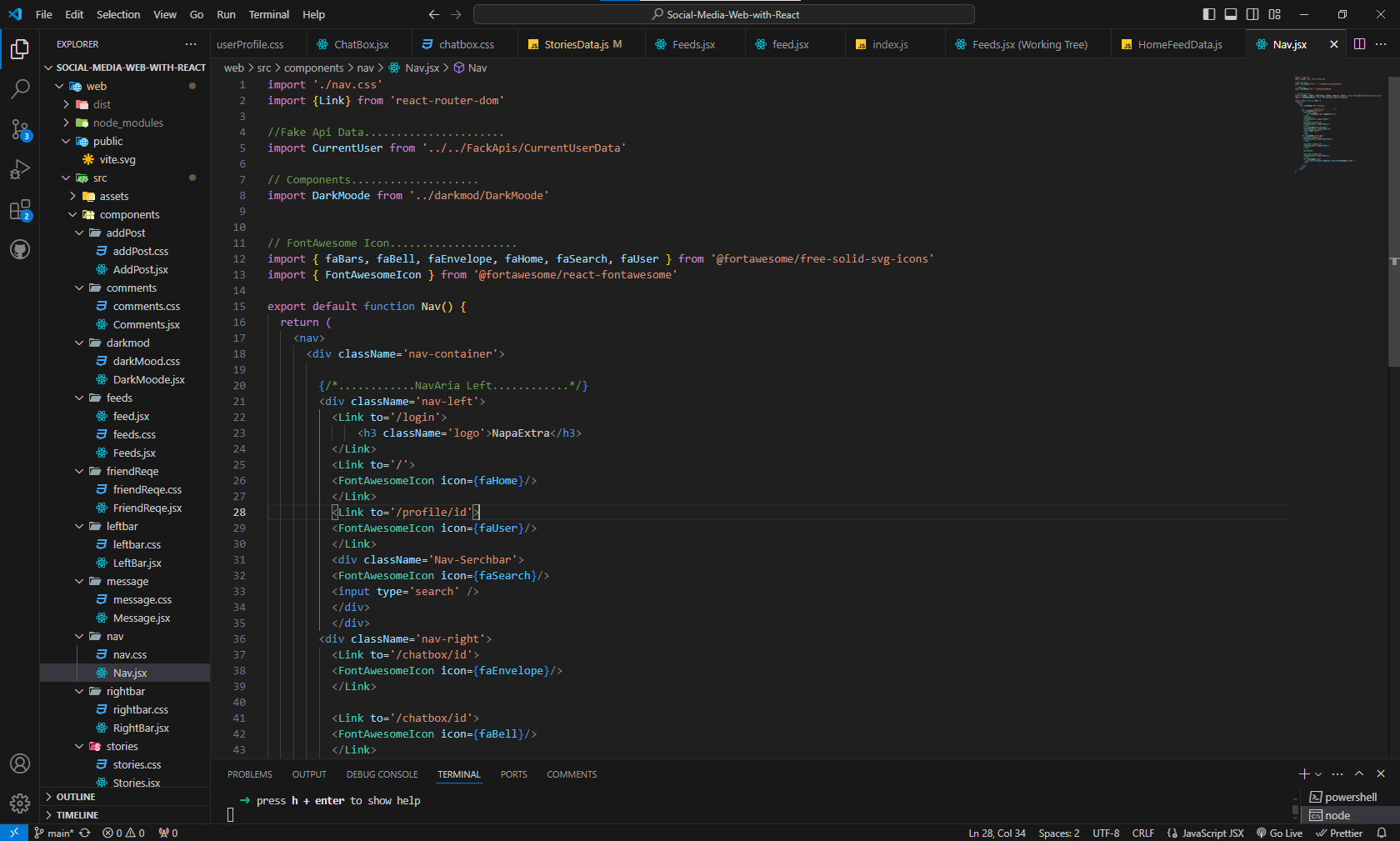1400x841 pixels.
Task: Toggle secondary side bar layout icon
Action: 1252,14
